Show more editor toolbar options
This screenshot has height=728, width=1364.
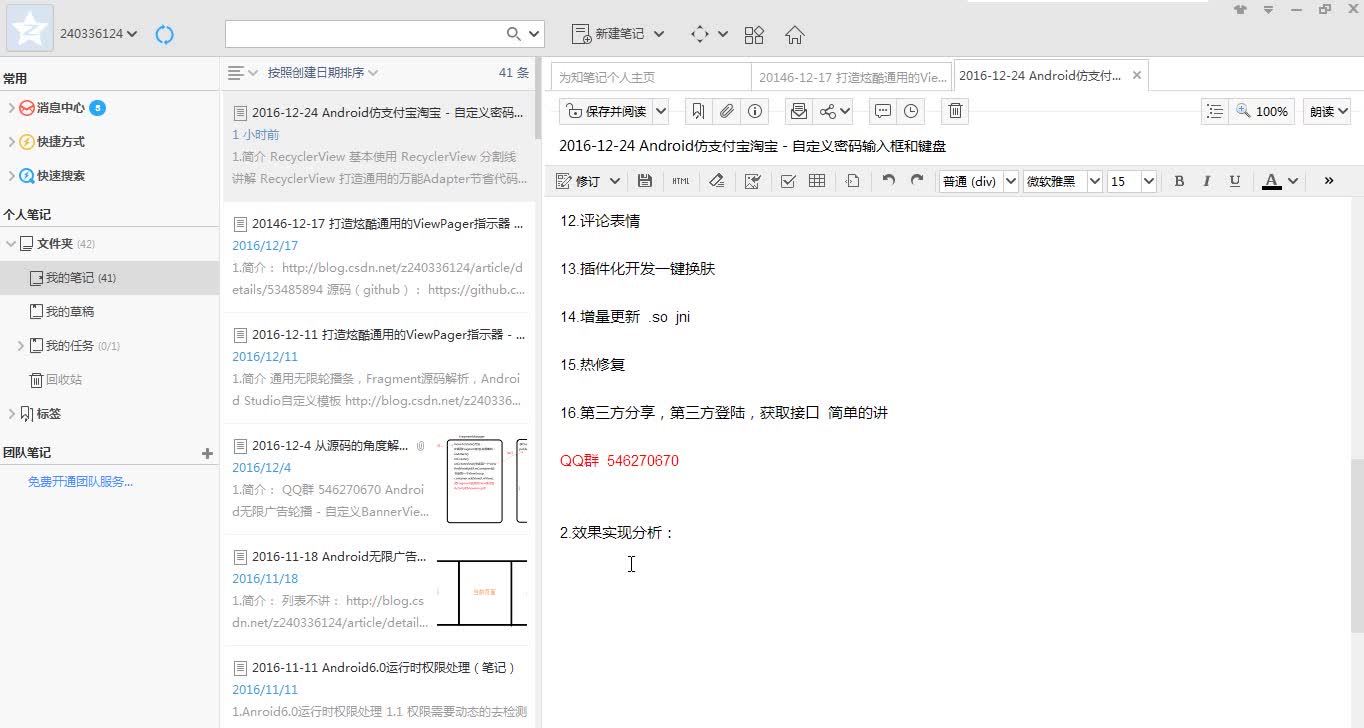pos(1329,181)
